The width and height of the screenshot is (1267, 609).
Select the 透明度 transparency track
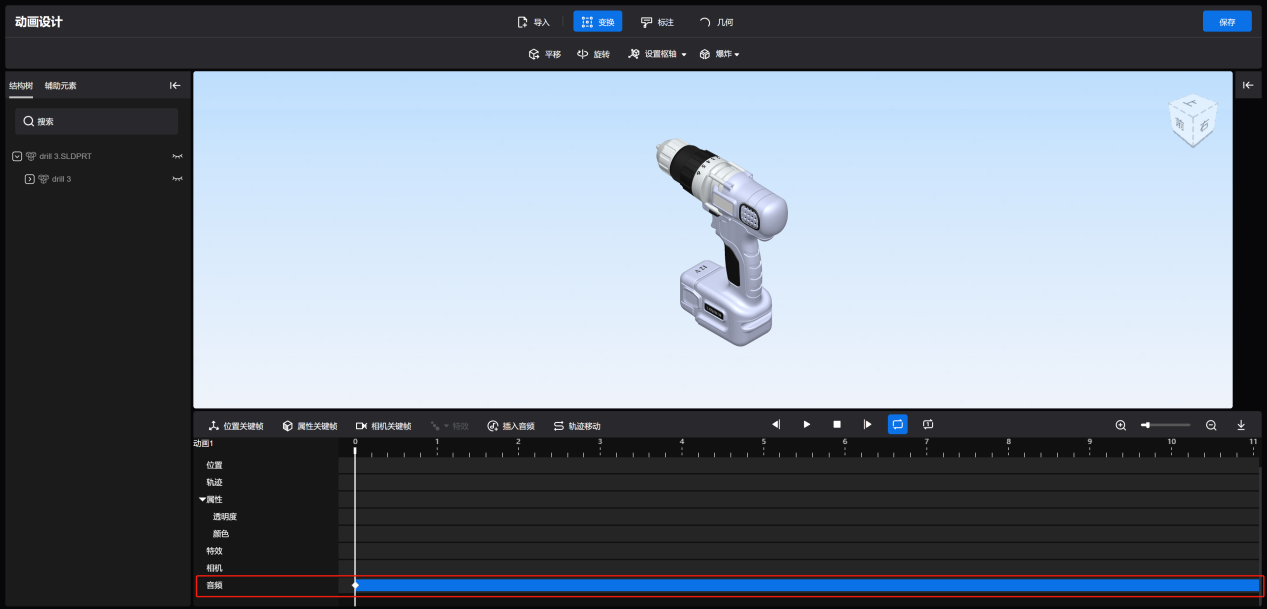(x=225, y=517)
